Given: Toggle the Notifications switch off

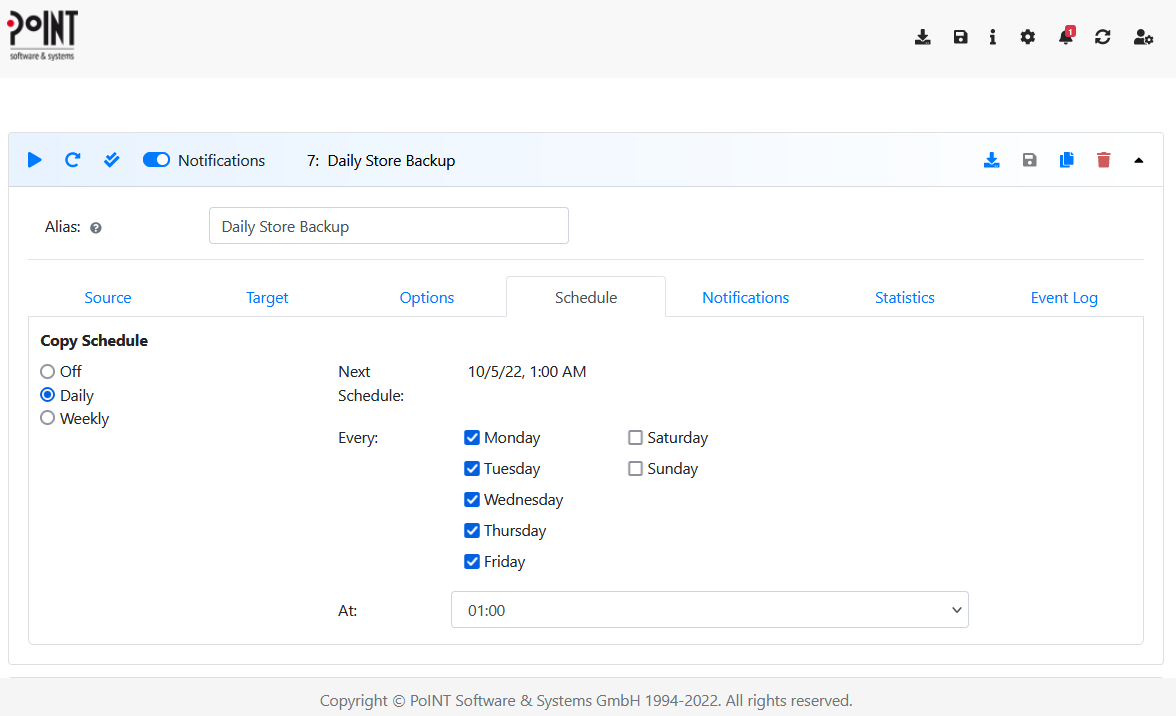Looking at the screenshot, I should point(156,159).
